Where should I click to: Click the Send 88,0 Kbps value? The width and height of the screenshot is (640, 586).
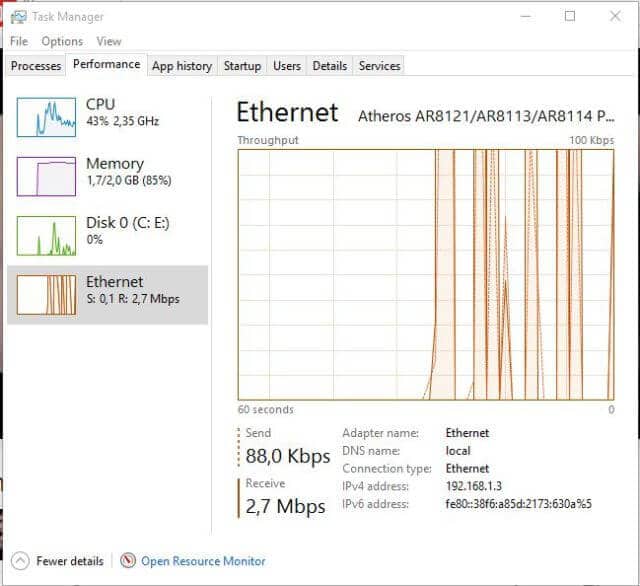point(288,456)
